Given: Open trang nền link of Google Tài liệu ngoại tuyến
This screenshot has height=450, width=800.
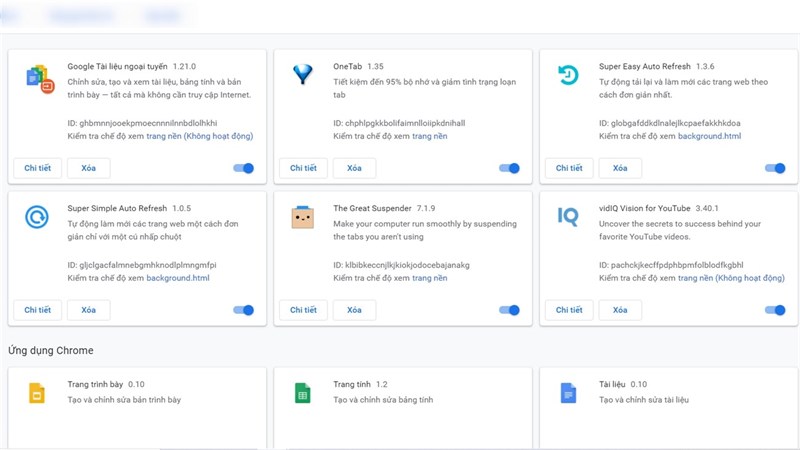Looking at the screenshot, I should [199, 136].
